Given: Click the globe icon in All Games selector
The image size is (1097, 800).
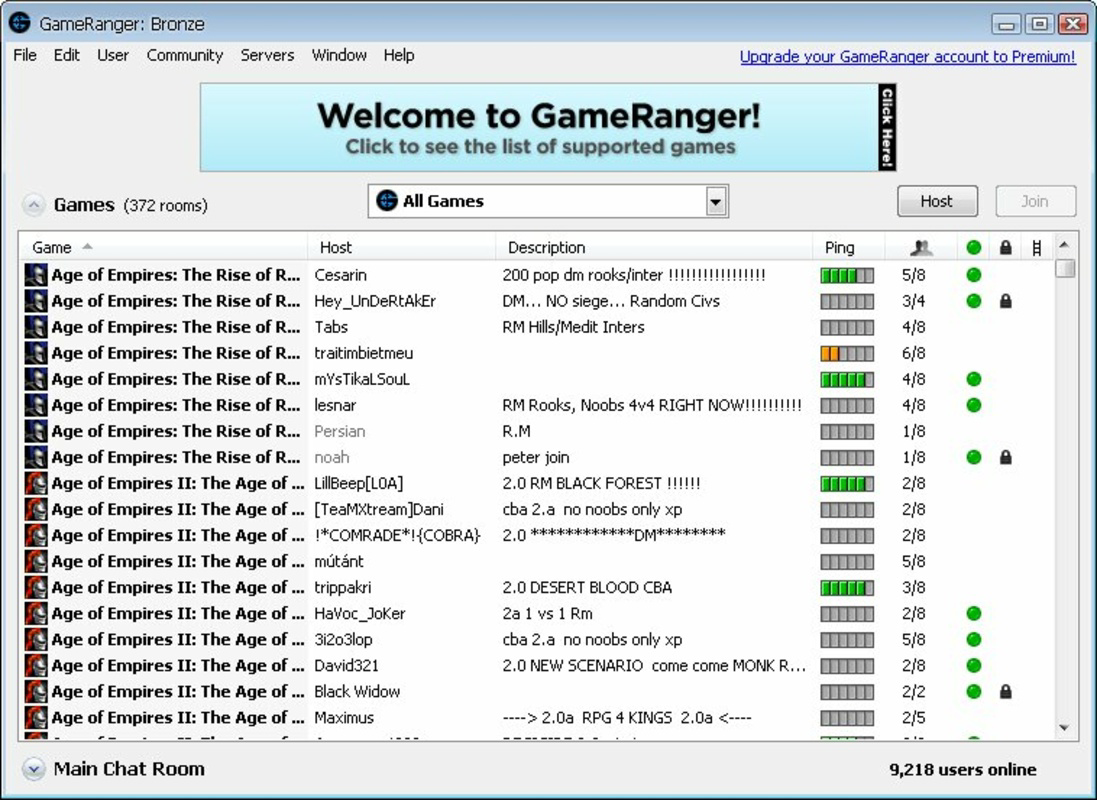Looking at the screenshot, I should pos(386,201).
